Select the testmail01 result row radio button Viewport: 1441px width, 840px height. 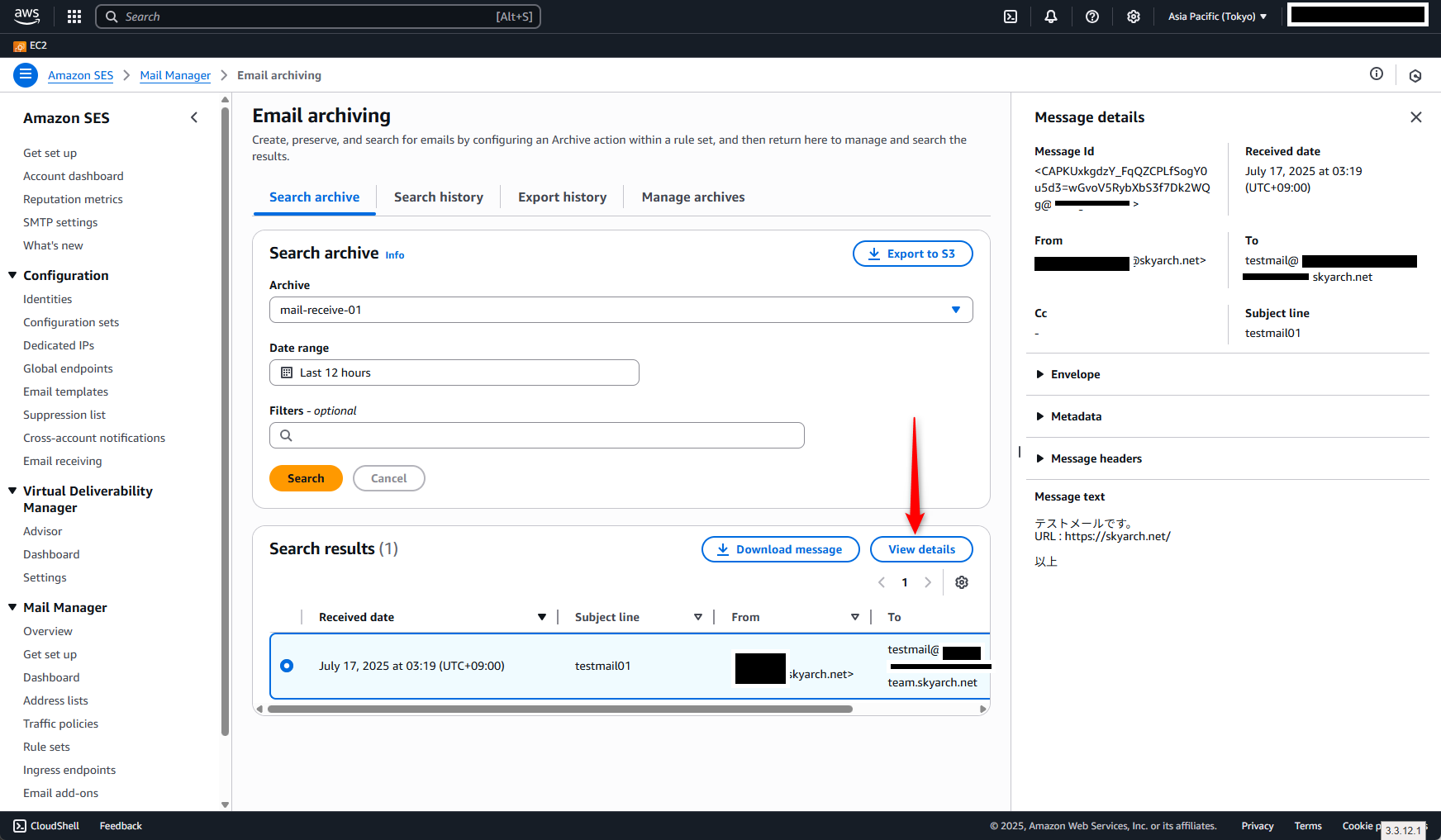tap(287, 666)
